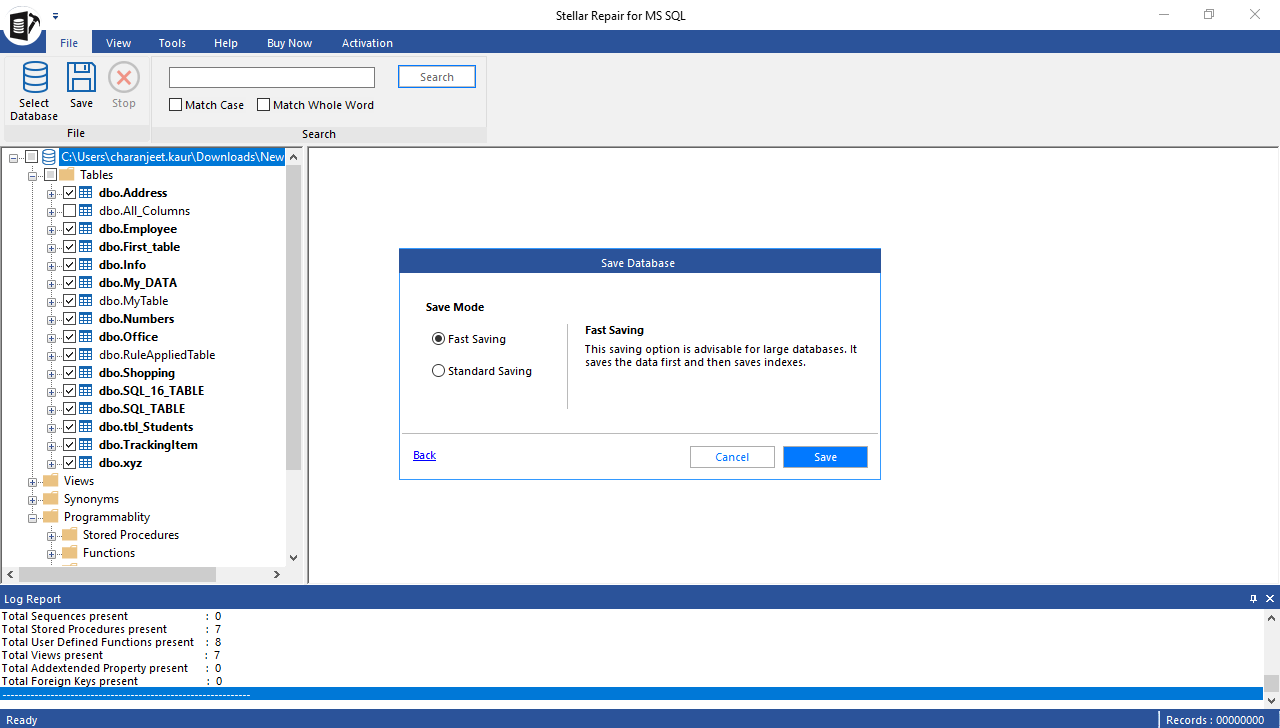This screenshot has height=728, width=1280.
Task: Click the Tables folder icon
Action: pos(66,175)
